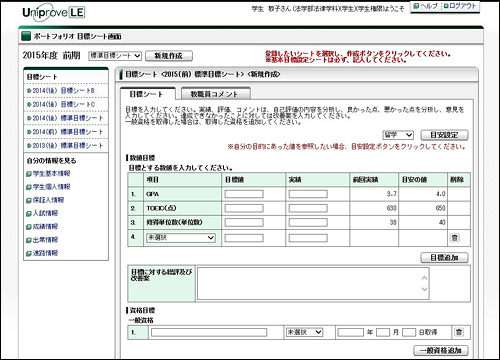The height and width of the screenshot is (360, 500).
Task: Click the trash icon in 一般資格 row 1
Action: click(459, 332)
